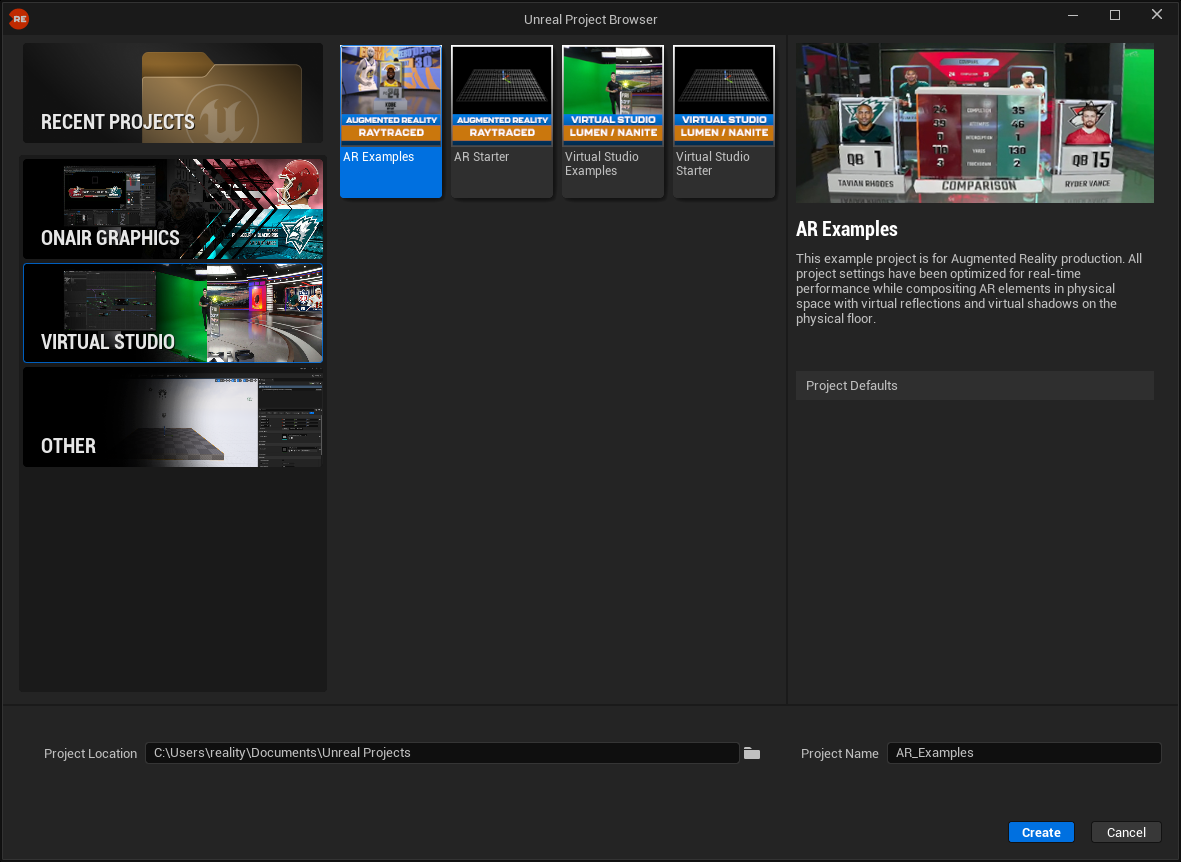Expand the Project Defaults section
This screenshot has width=1181, height=862.
point(974,386)
